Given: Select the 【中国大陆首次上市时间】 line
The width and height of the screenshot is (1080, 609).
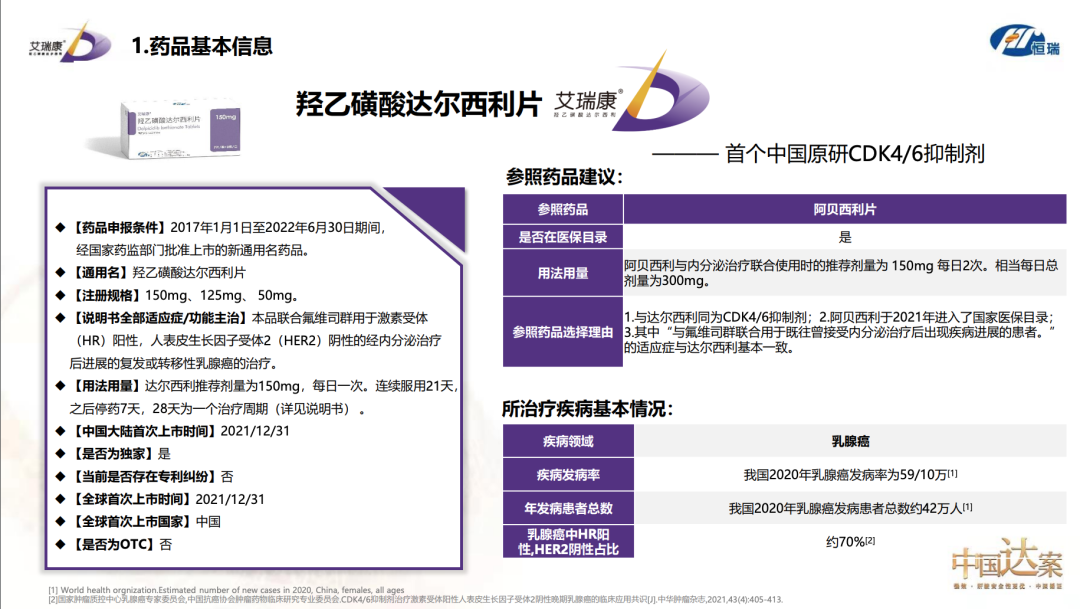Looking at the screenshot, I should click(173, 431).
